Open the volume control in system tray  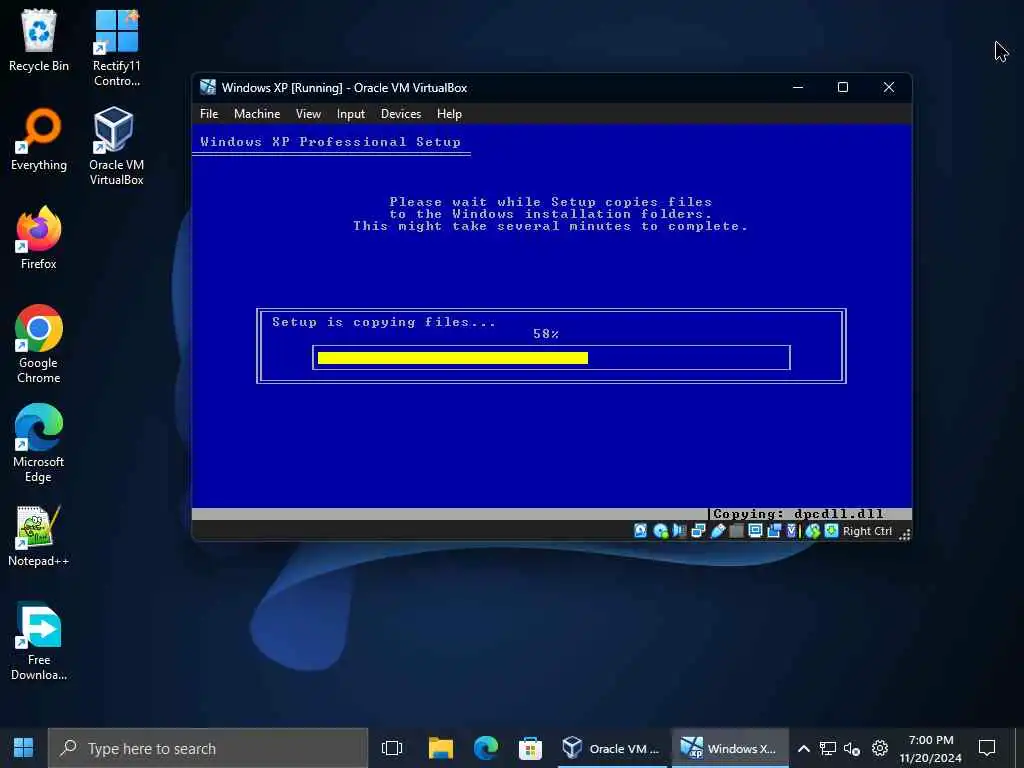coord(852,748)
